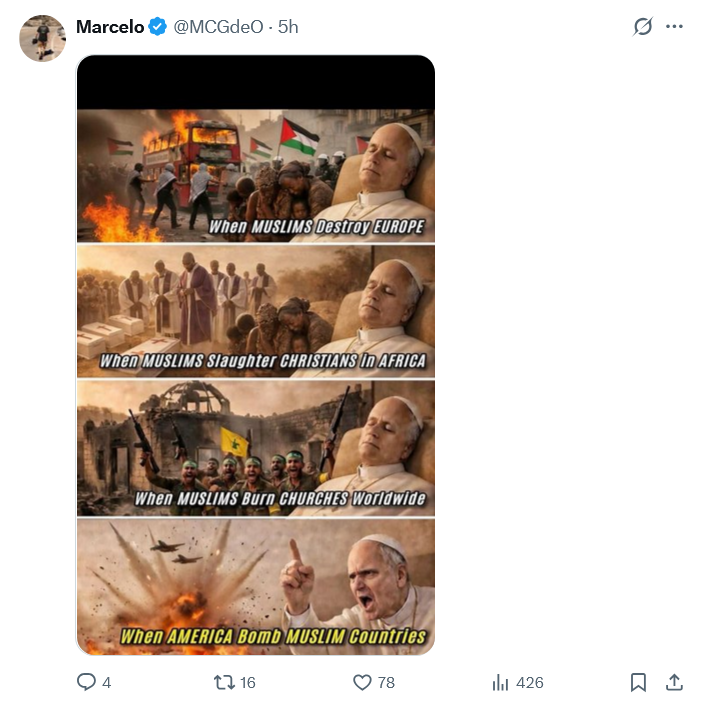The height and width of the screenshot is (708, 704).
Task: Click the Marcelo display name
Action: pos(110,27)
